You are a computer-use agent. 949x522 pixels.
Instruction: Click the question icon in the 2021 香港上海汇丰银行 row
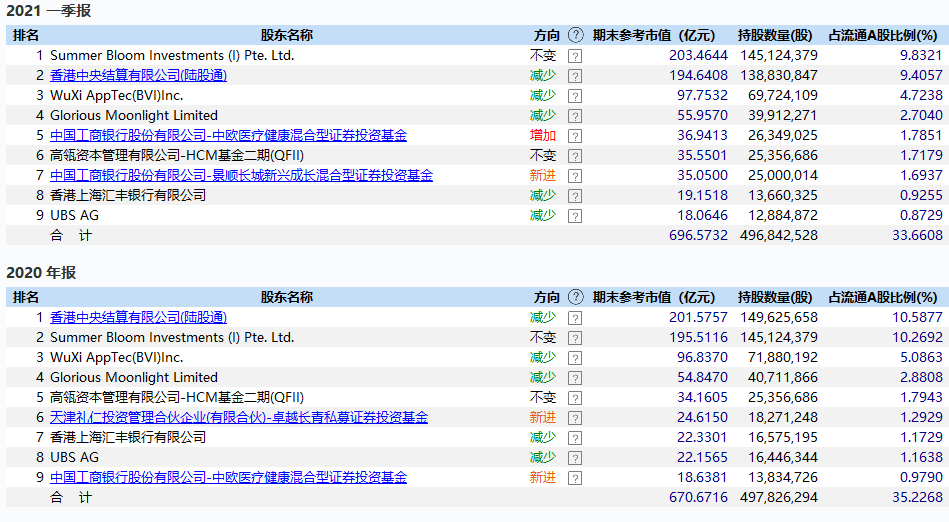pos(575,196)
